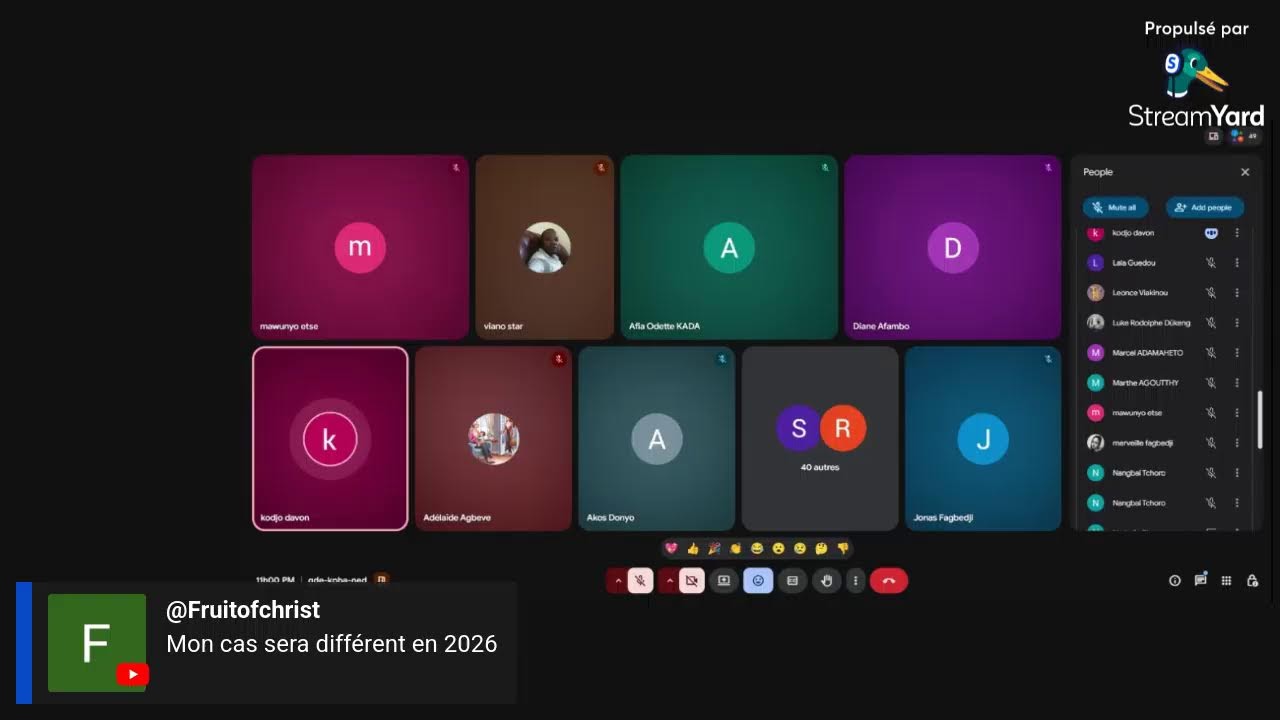This screenshot has height=720, width=1280.
Task: Open more actions for merveille fagbedji
Action: pyautogui.click(x=1237, y=443)
